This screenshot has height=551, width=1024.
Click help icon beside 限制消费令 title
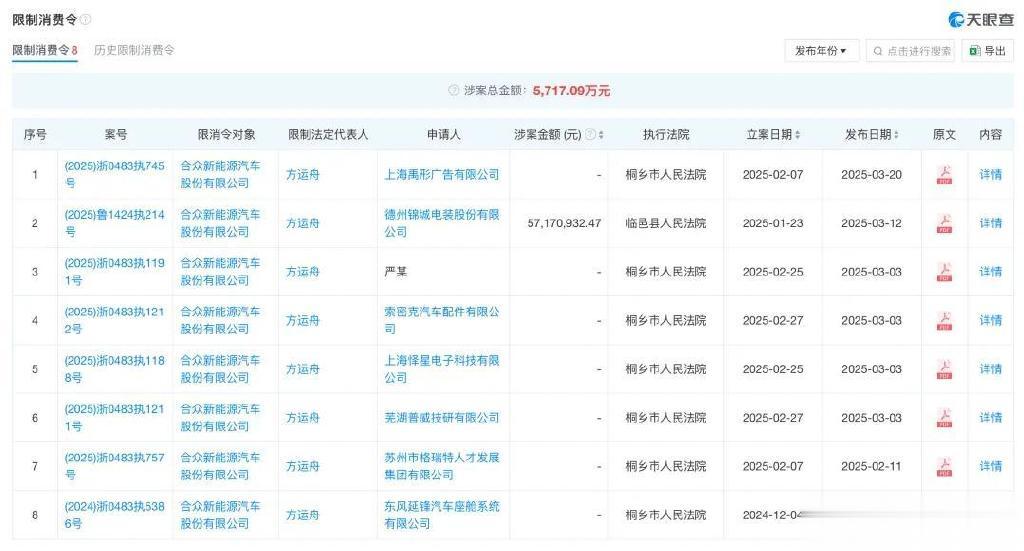(x=86, y=20)
